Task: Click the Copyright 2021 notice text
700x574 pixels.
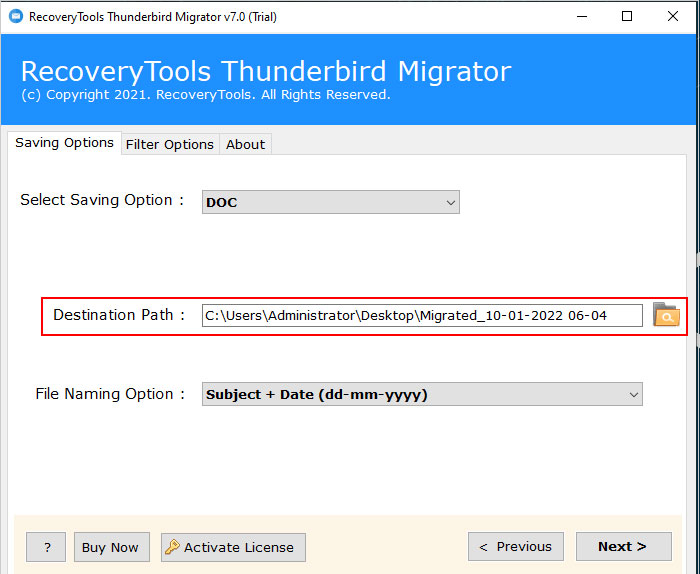Action: click(x=206, y=95)
